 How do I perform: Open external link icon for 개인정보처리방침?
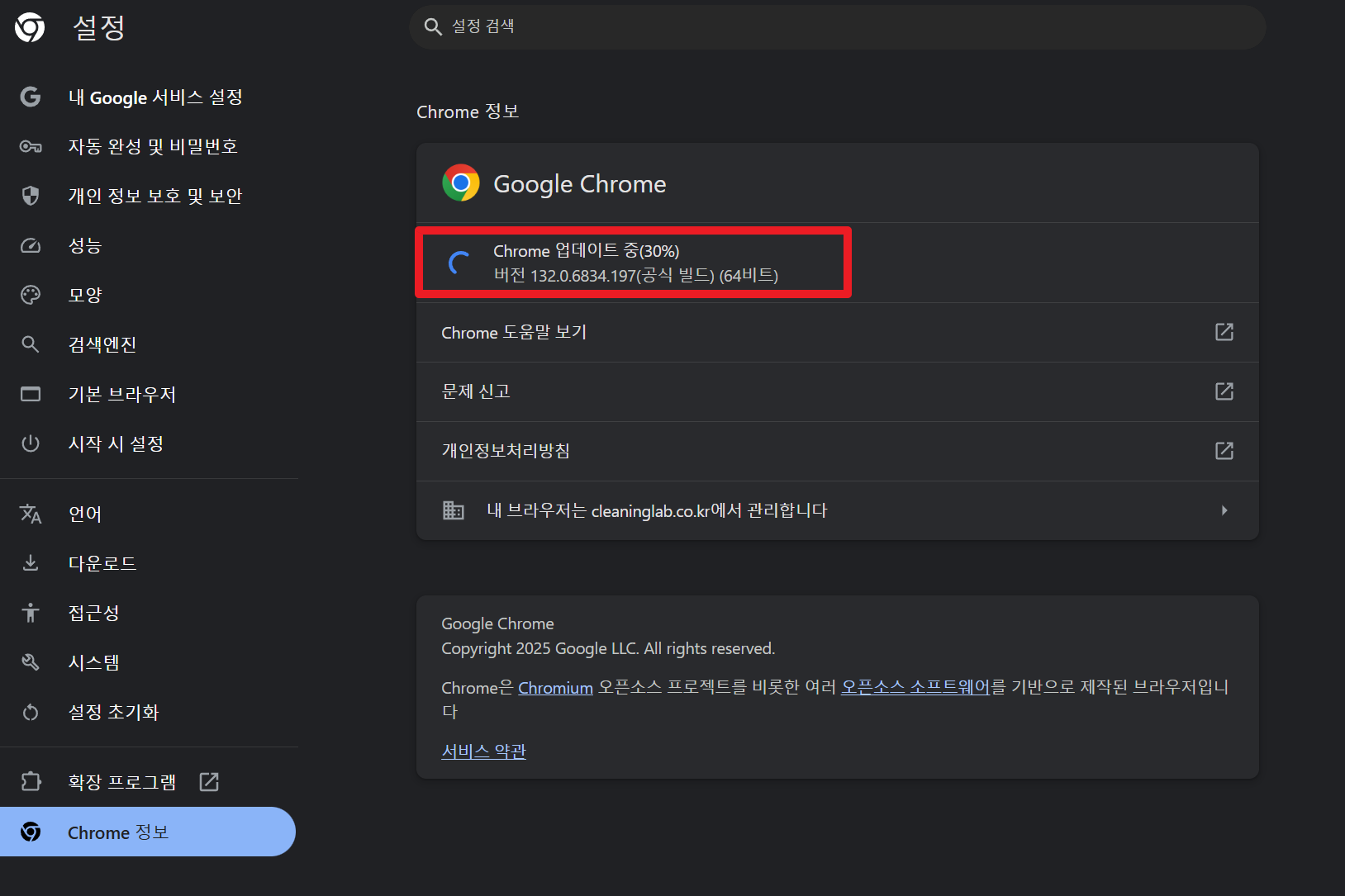point(1224,451)
